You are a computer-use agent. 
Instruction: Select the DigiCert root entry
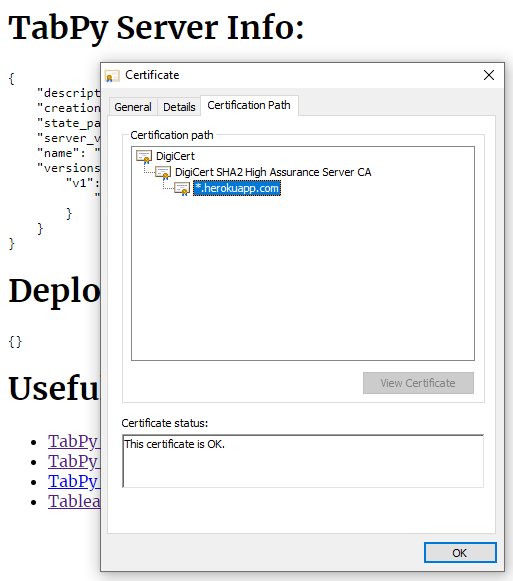coord(175,156)
